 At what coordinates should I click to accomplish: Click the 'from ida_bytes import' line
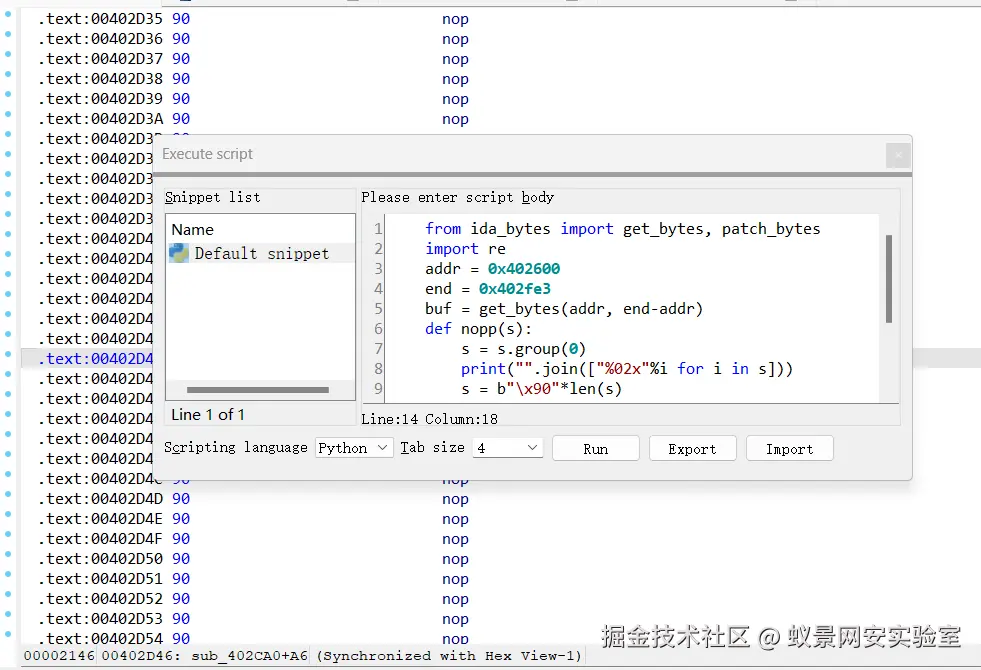tap(623, 229)
